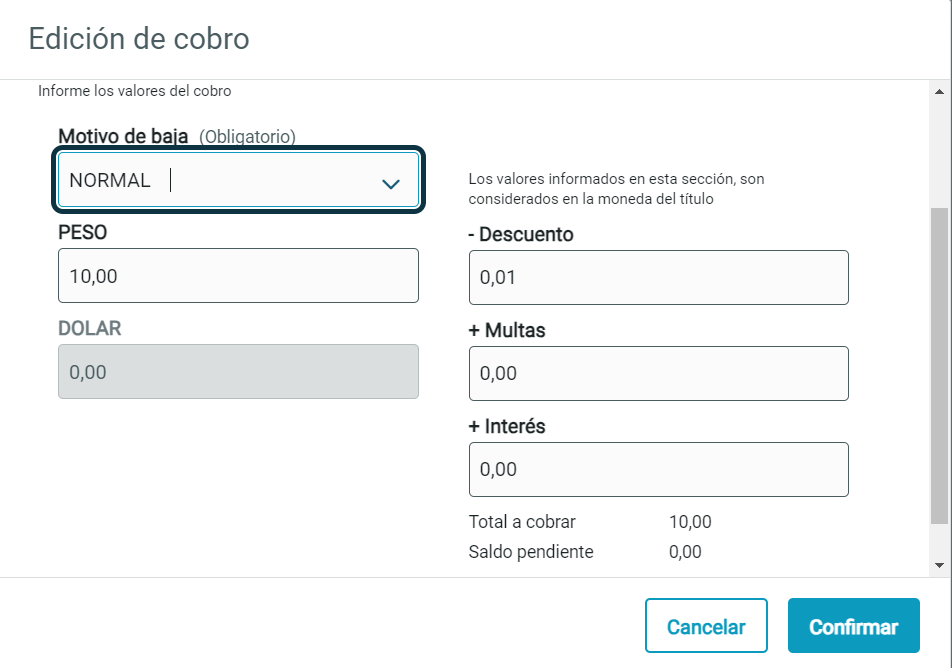Image resolution: width=952 pixels, height=668 pixels.
Task: Click the Multas value field
Action: 659,373
